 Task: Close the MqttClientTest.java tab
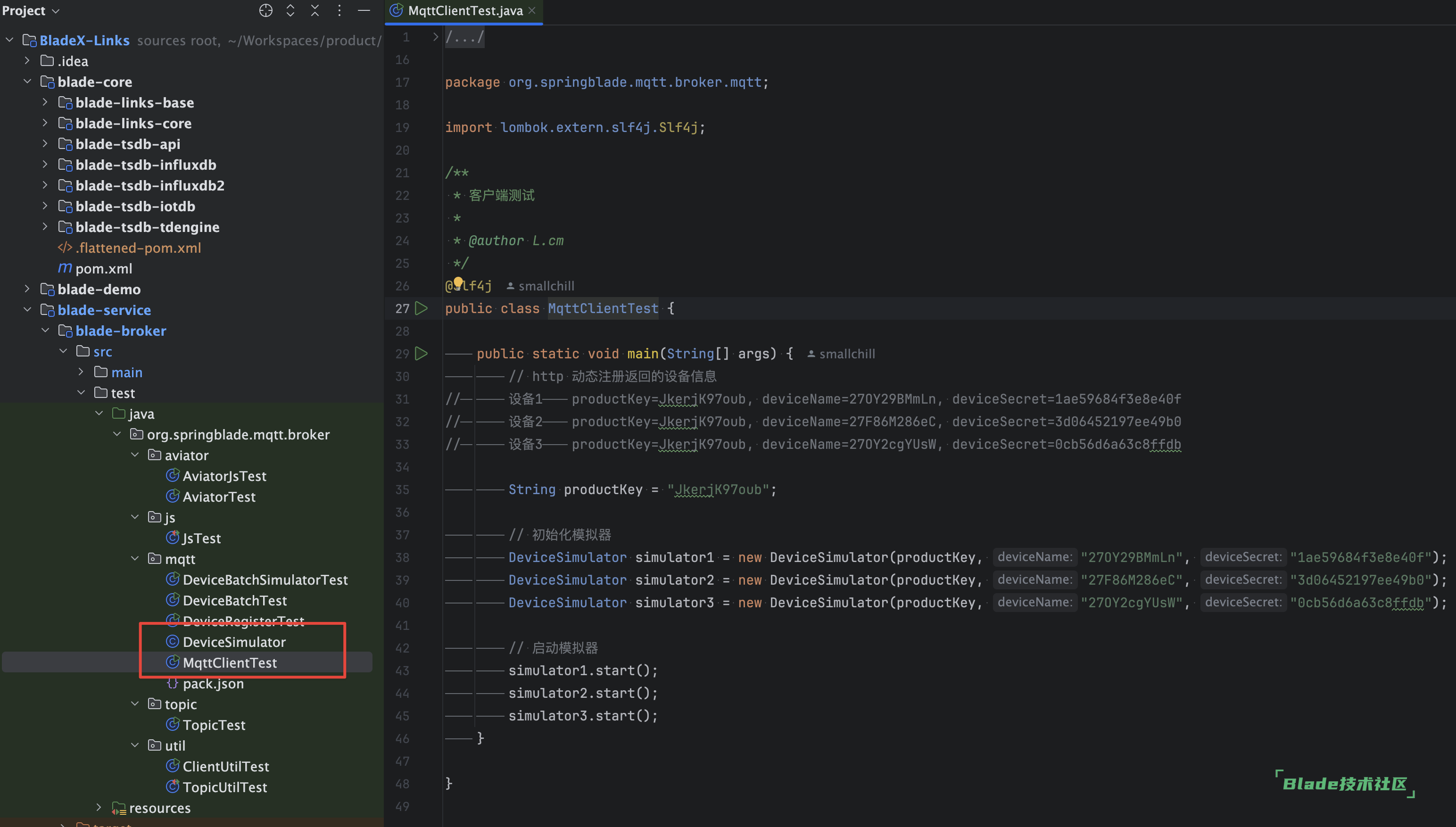click(532, 10)
